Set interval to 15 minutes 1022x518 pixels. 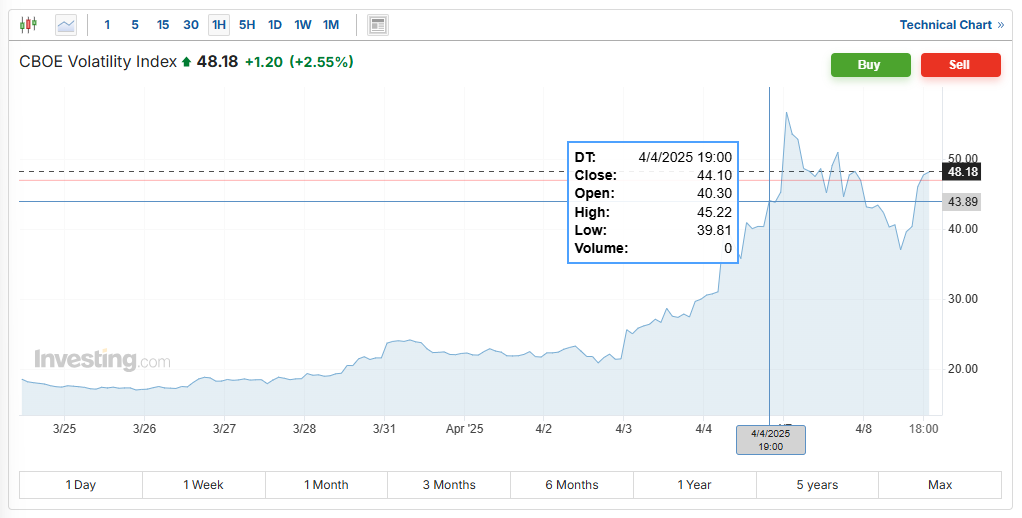[x=163, y=25]
